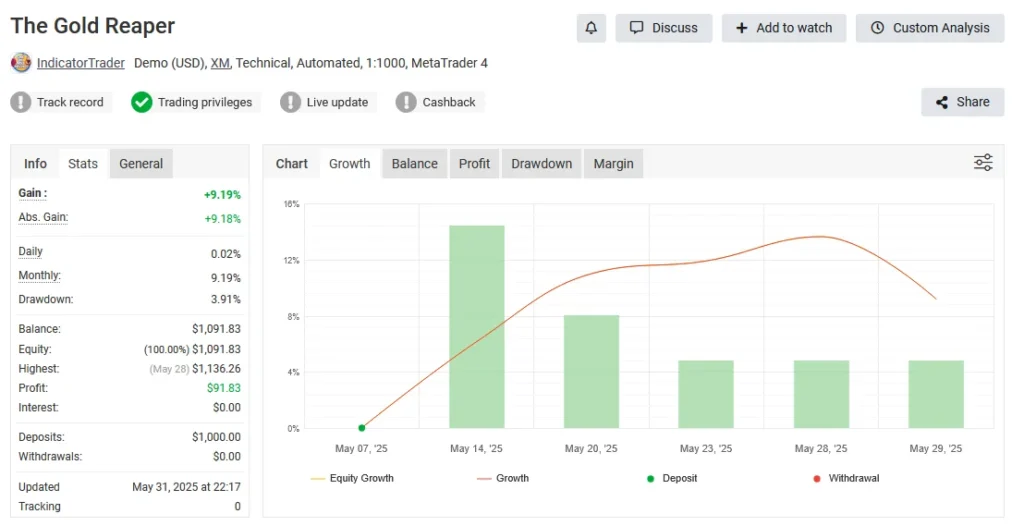Click the Cashback label
The width and height of the screenshot is (1024, 526).
tap(449, 102)
